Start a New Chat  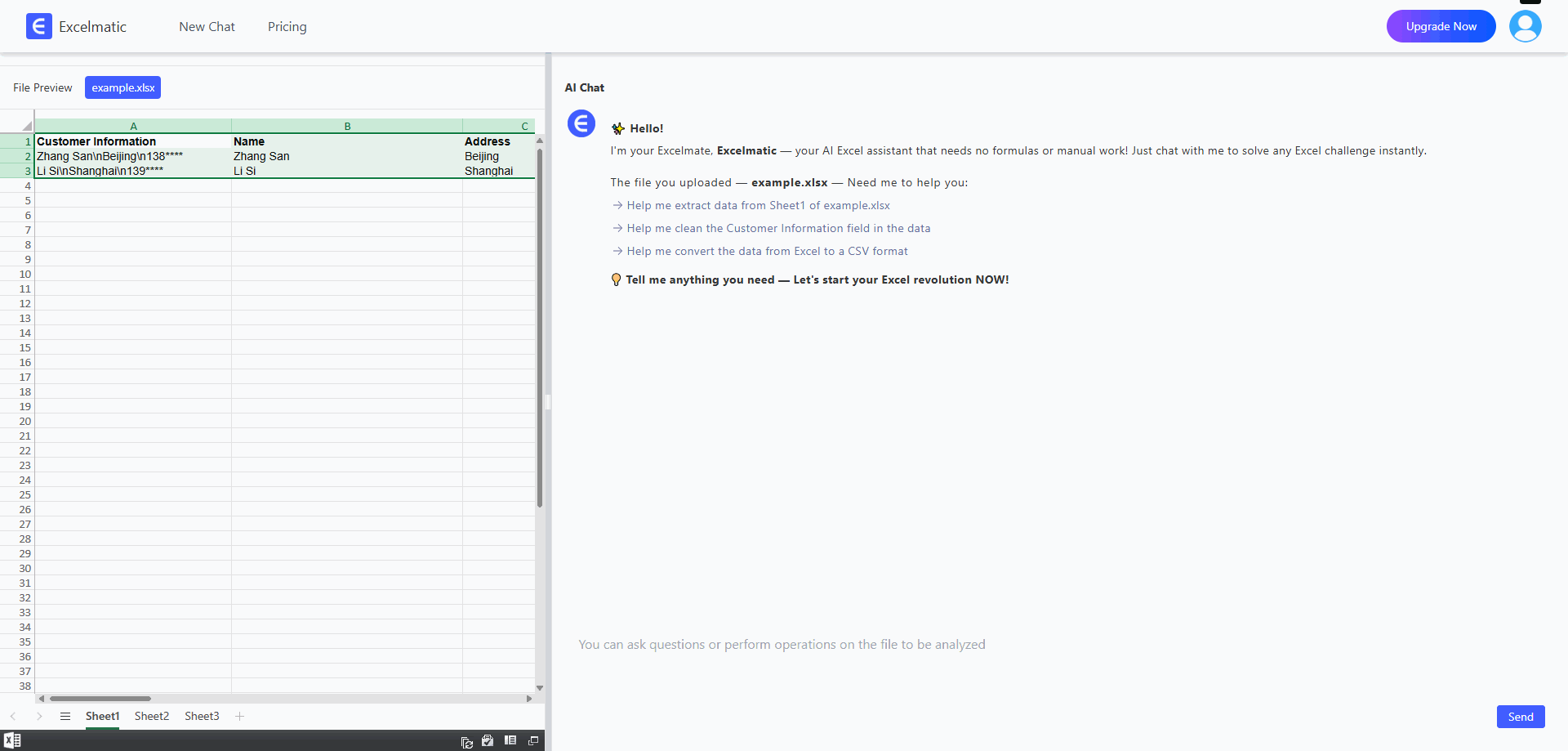(x=207, y=26)
